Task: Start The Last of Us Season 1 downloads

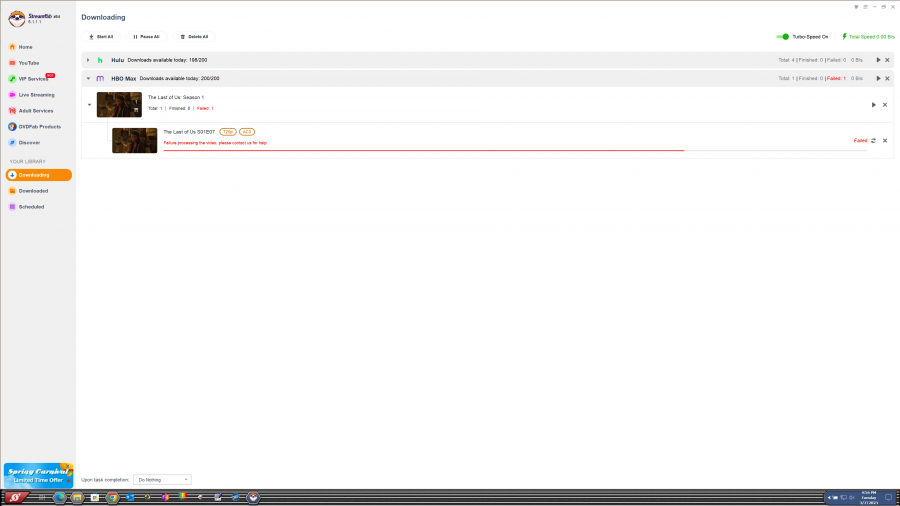Action: tap(874, 105)
